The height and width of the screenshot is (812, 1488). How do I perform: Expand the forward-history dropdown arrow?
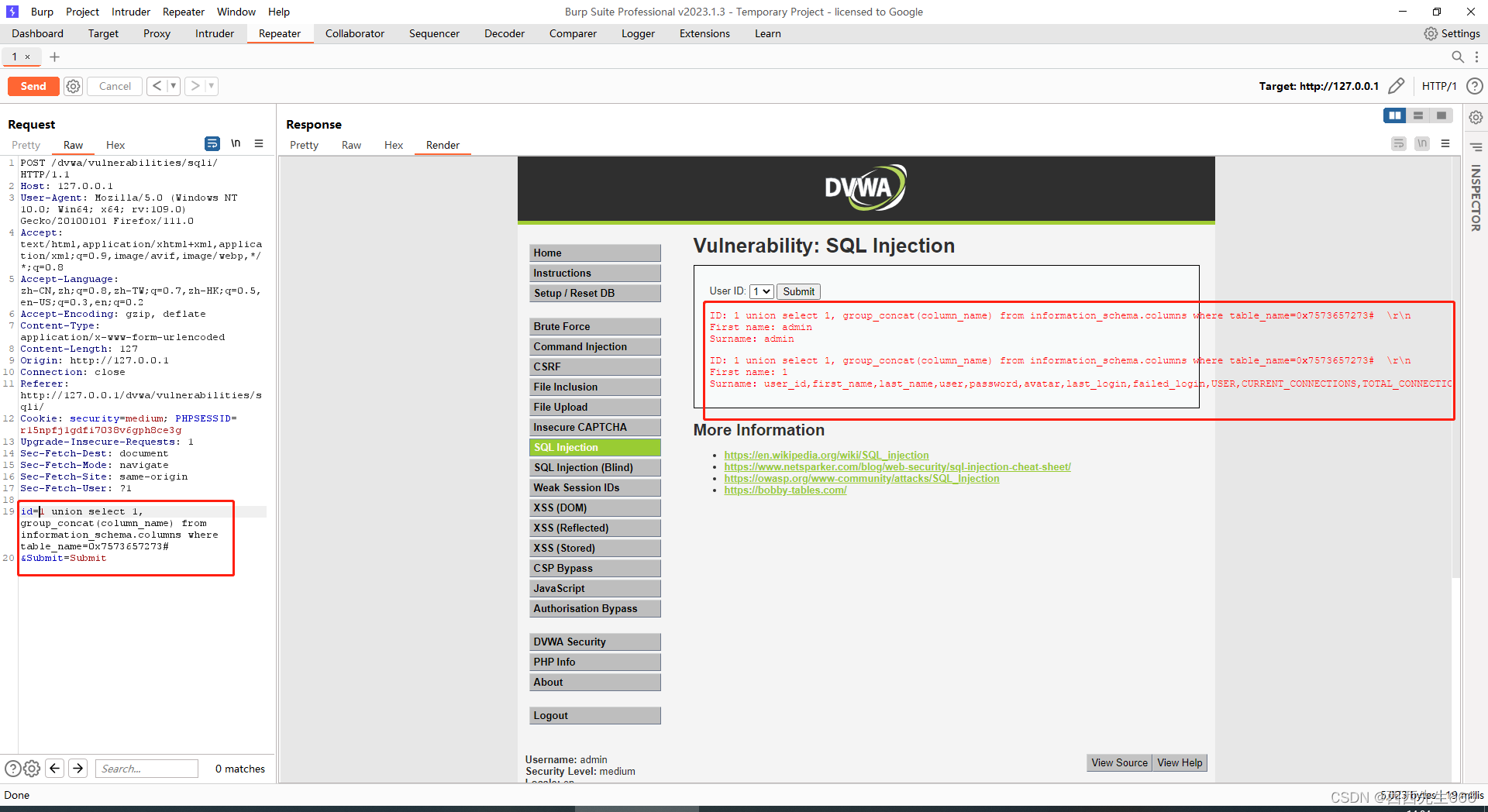pyautogui.click(x=212, y=86)
